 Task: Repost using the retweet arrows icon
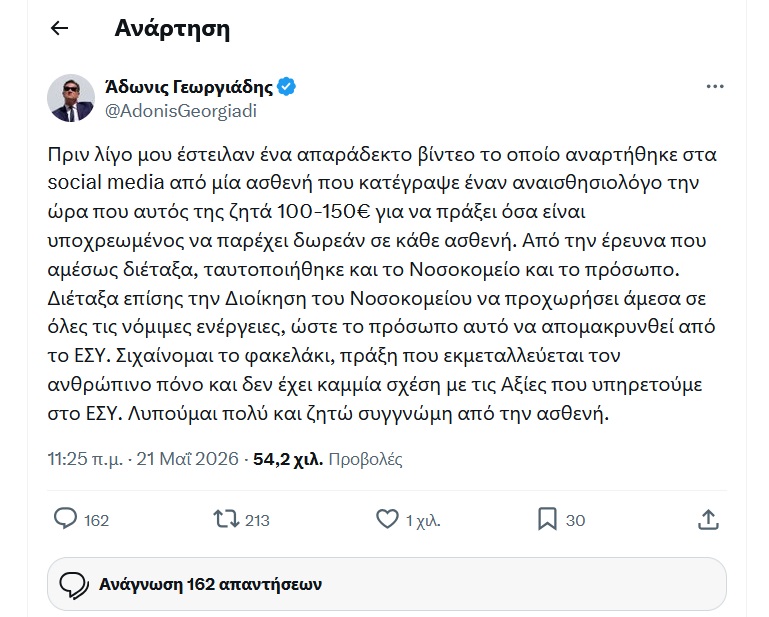point(226,519)
